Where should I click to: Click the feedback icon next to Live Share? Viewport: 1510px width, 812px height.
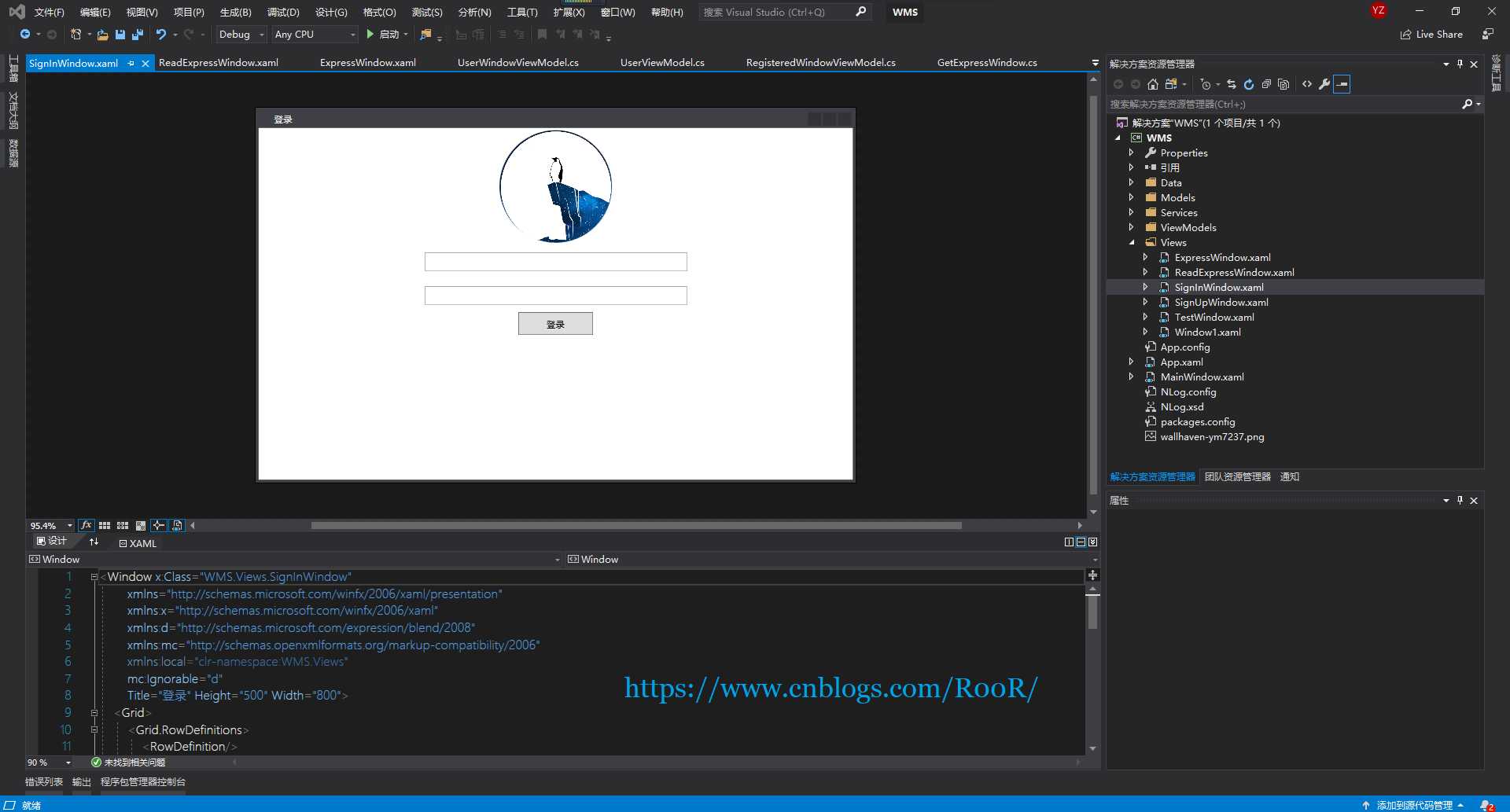click(x=1487, y=35)
